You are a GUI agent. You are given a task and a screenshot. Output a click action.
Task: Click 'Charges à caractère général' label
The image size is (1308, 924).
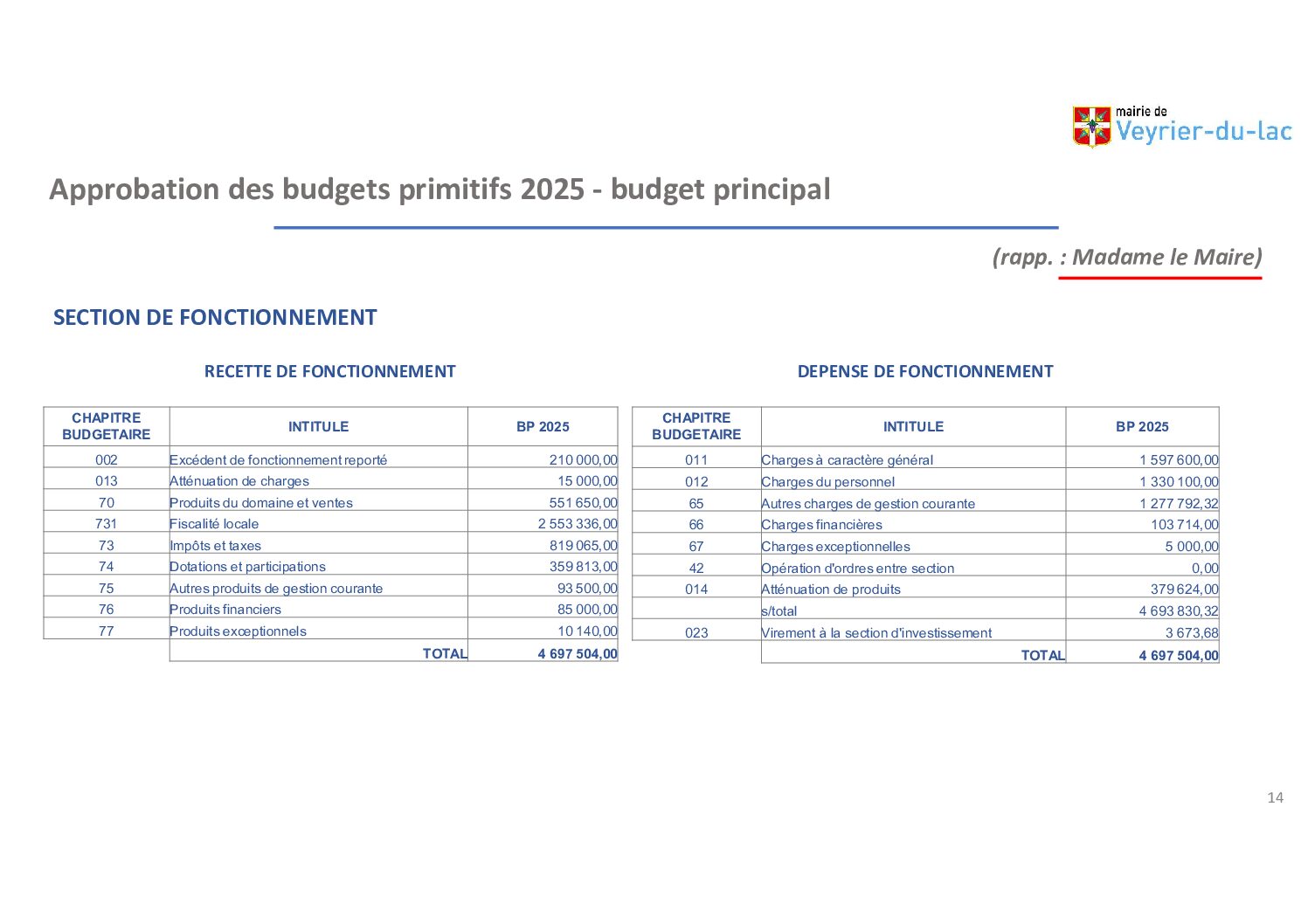[847, 460]
